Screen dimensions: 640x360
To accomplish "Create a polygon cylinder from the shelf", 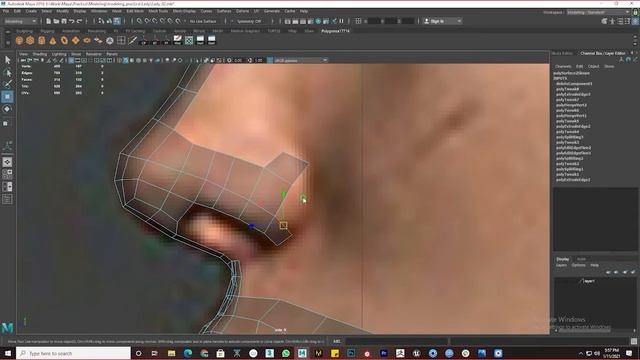I will click(42, 40).
